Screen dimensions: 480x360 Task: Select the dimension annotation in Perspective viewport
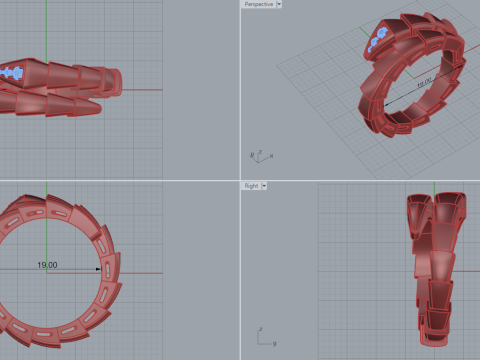(x=424, y=82)
